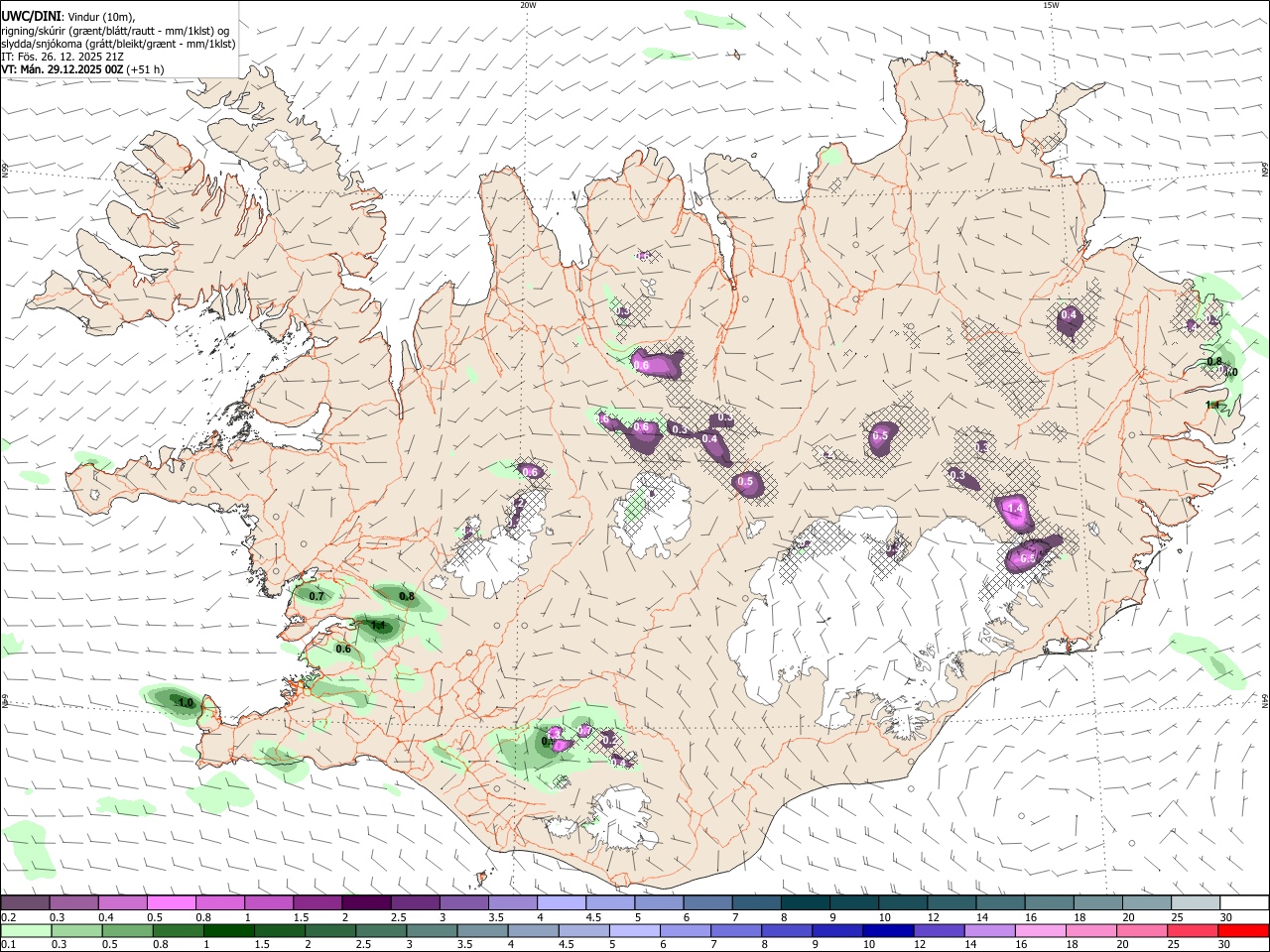This screenshot has width=1270, height=952.
Task: Pick the pale pink rain swatch starting at 16
Action: tap(1041, 931)
